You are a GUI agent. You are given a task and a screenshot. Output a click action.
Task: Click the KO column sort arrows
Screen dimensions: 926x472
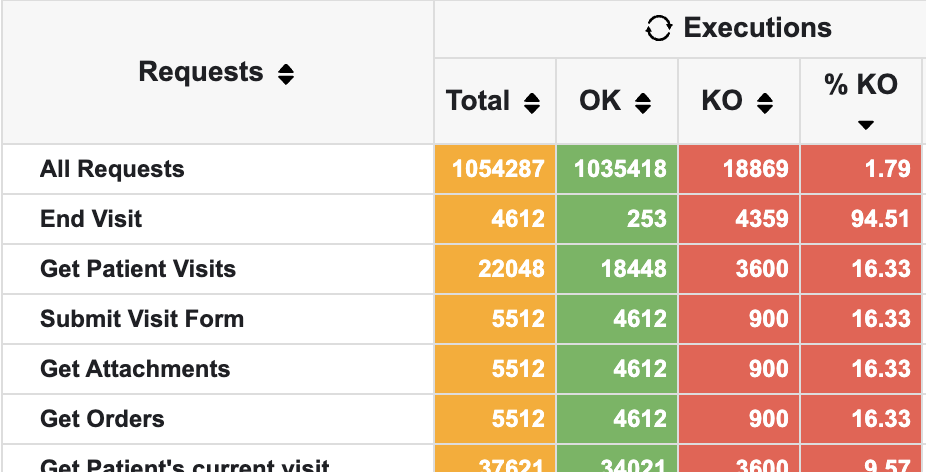point(765,102)
